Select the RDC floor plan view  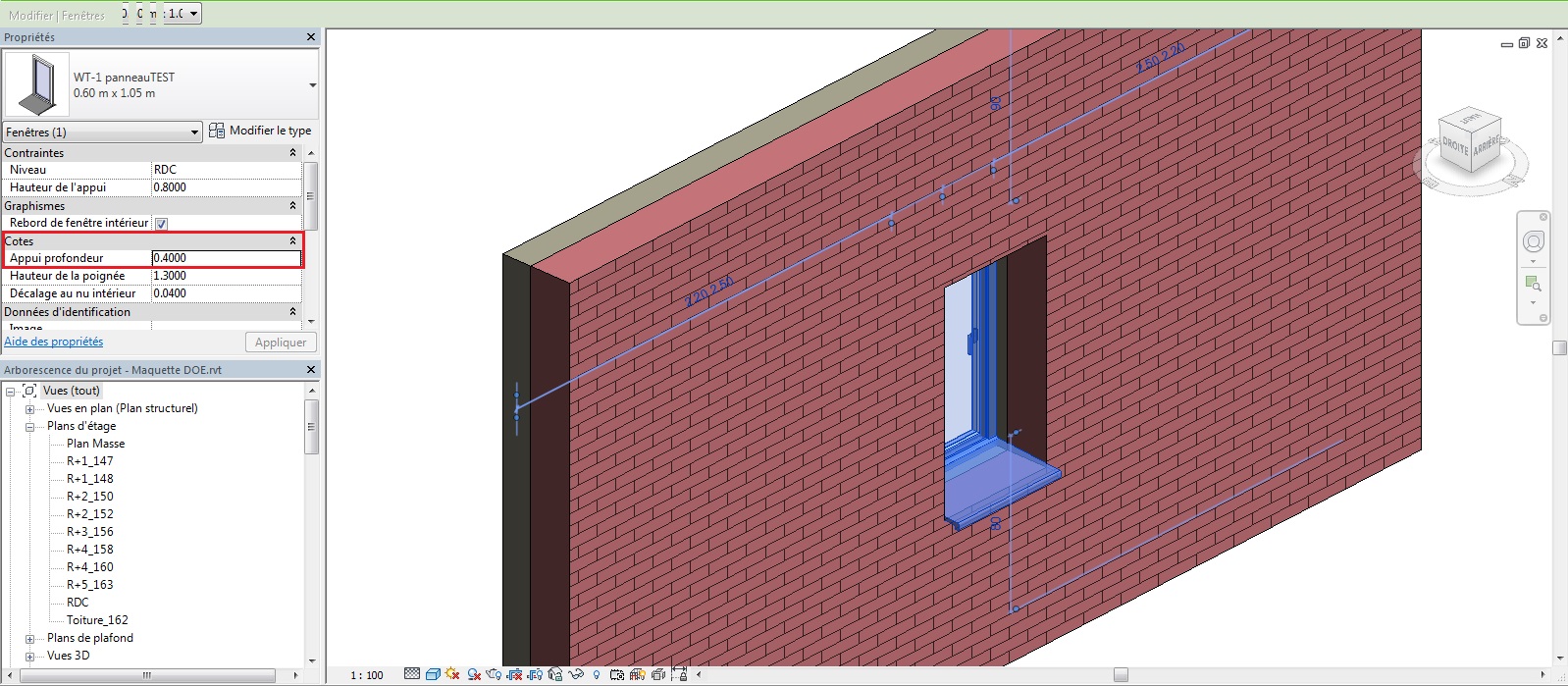(x=78, y=603)
